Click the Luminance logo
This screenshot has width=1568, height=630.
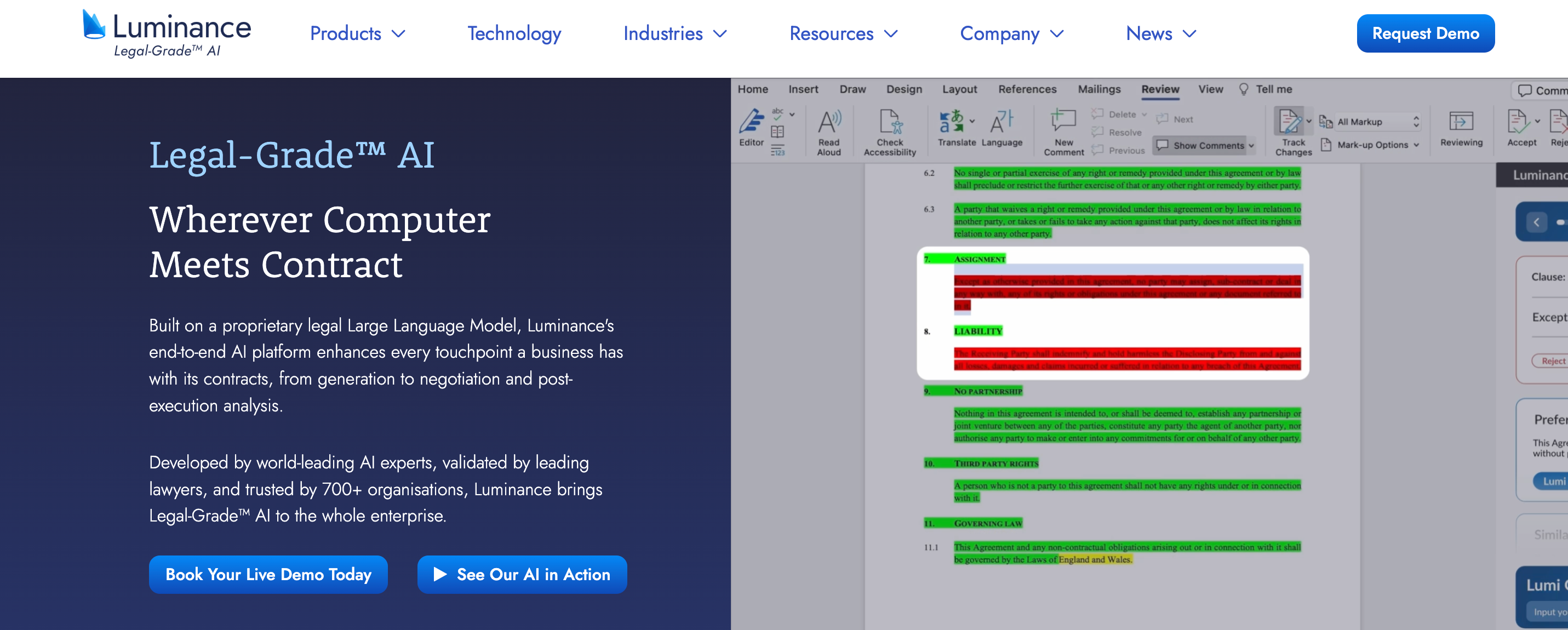tap(166, 33)
